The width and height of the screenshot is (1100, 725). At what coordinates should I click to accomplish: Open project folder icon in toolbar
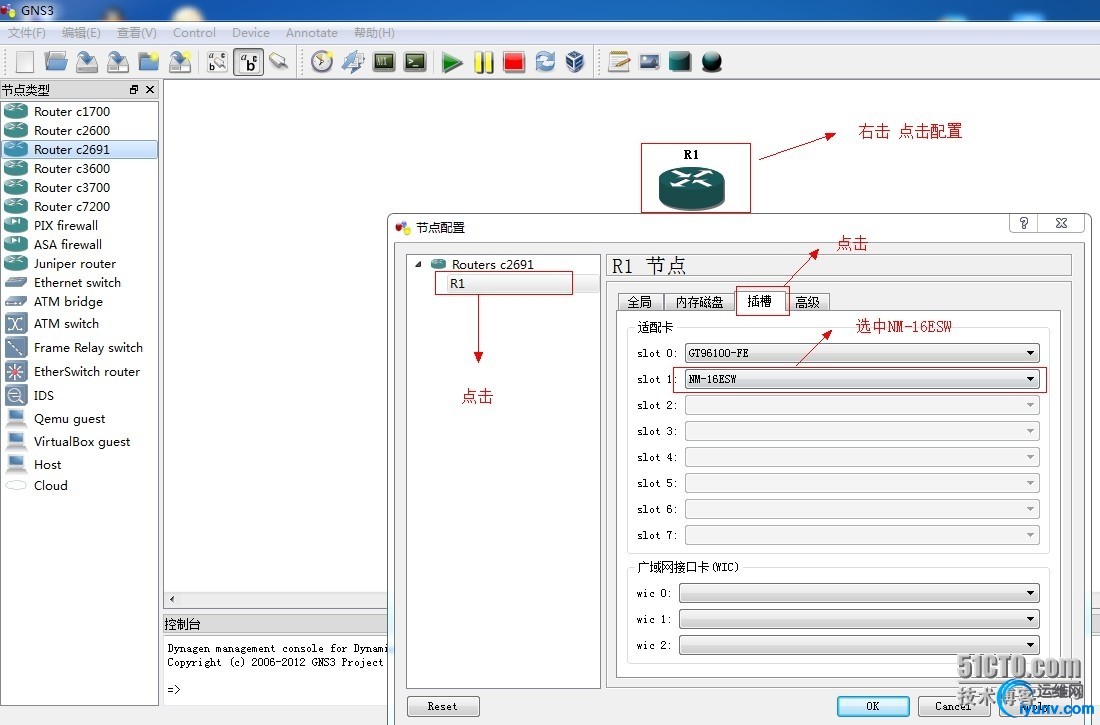[56, 62]
